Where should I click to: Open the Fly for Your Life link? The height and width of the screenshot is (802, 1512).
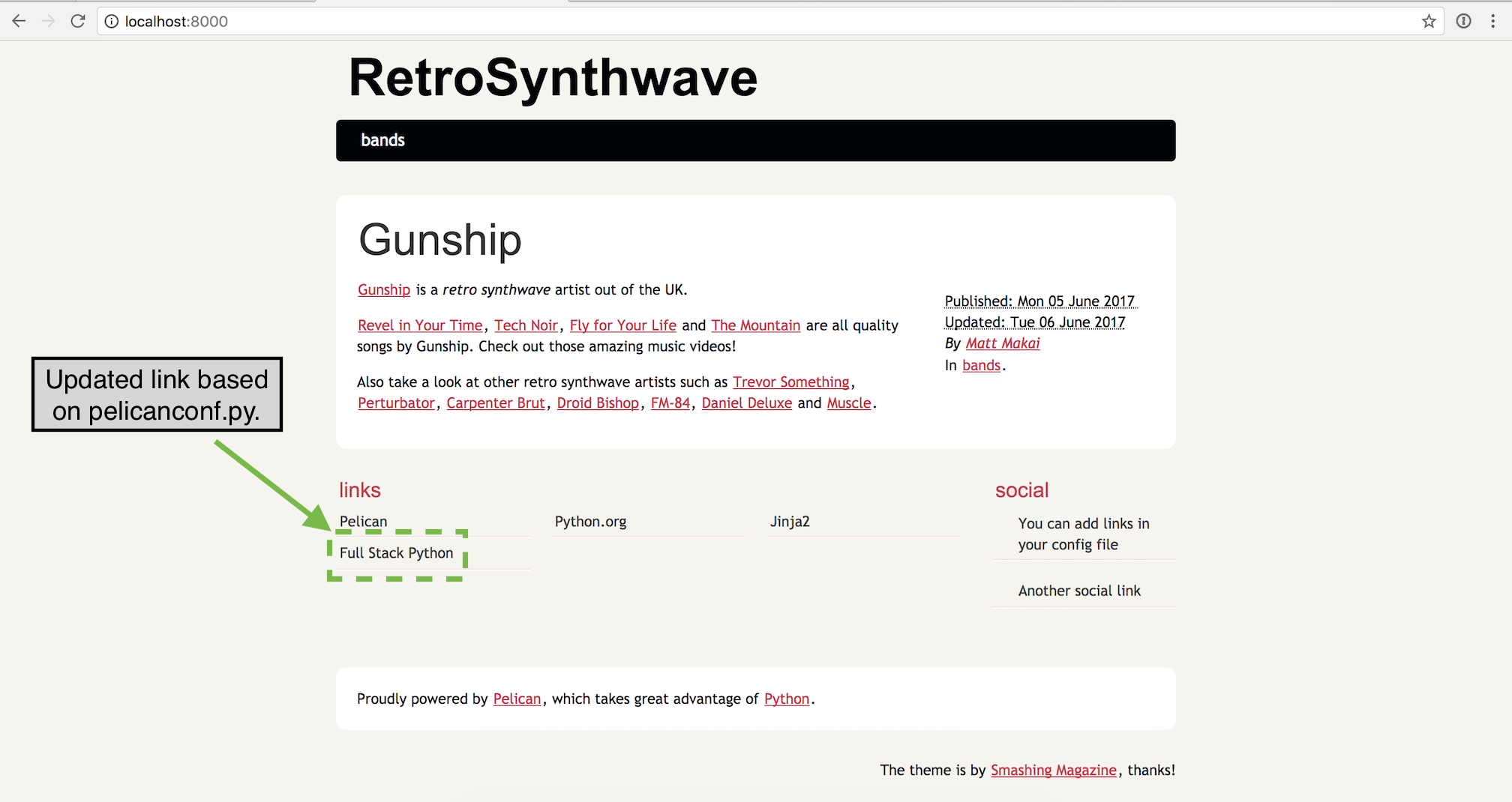[623, 325]
